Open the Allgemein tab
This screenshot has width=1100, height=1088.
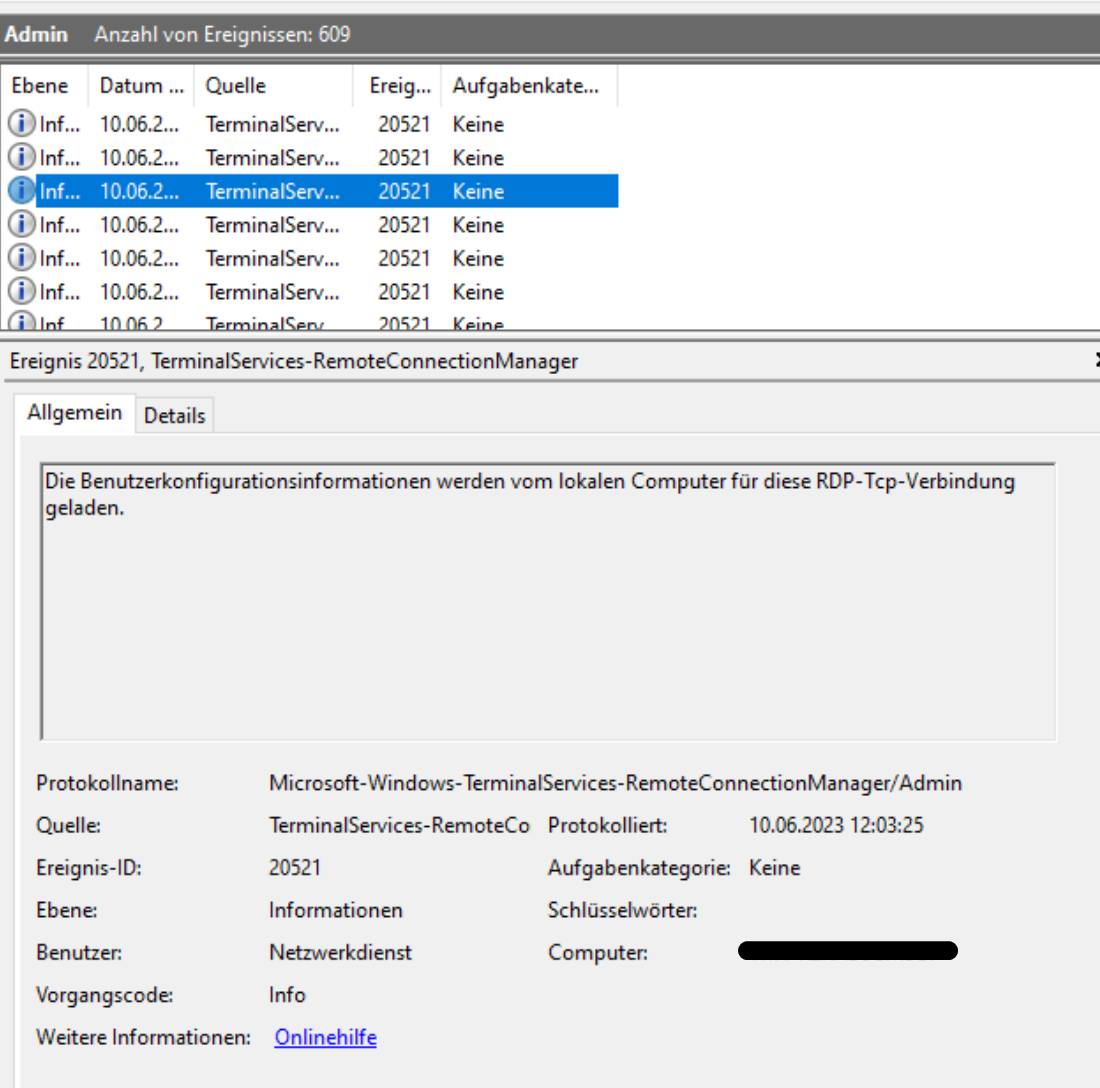tap(74, 412)
